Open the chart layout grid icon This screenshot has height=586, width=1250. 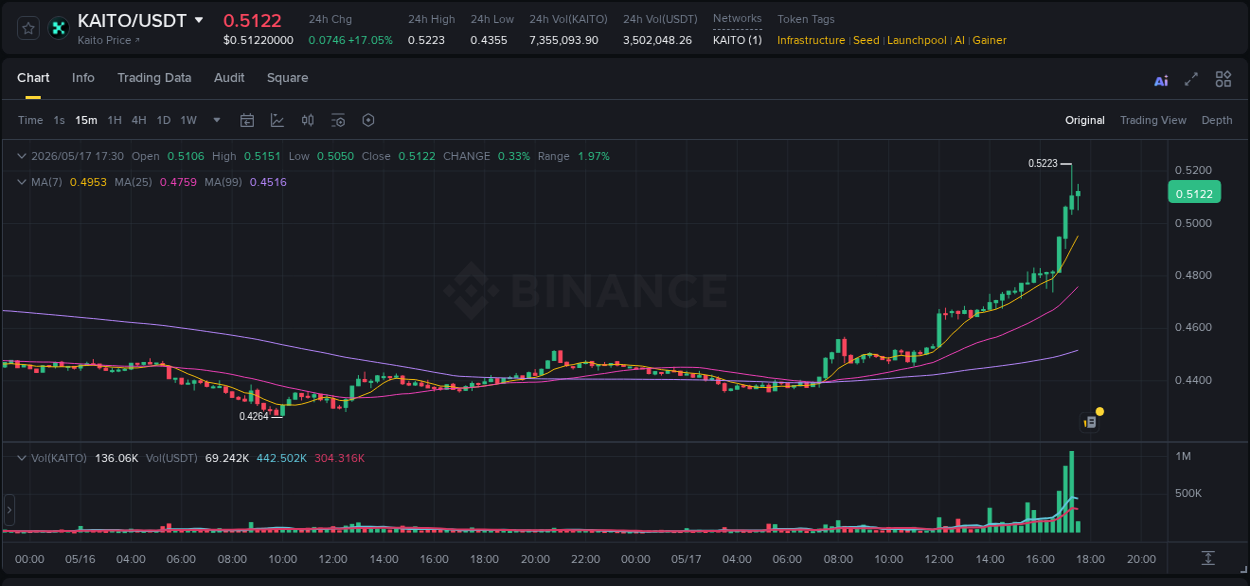tap(1223, 80)
